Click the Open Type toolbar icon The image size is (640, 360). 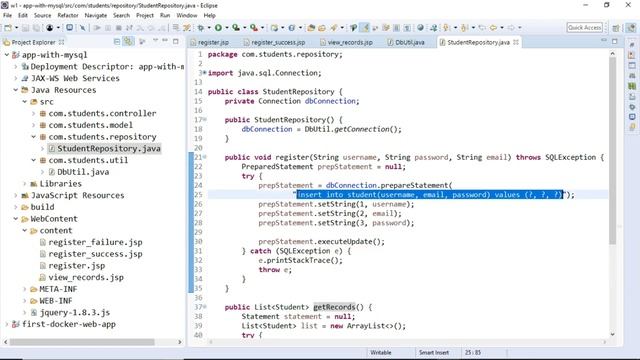(x=311, y=28)
